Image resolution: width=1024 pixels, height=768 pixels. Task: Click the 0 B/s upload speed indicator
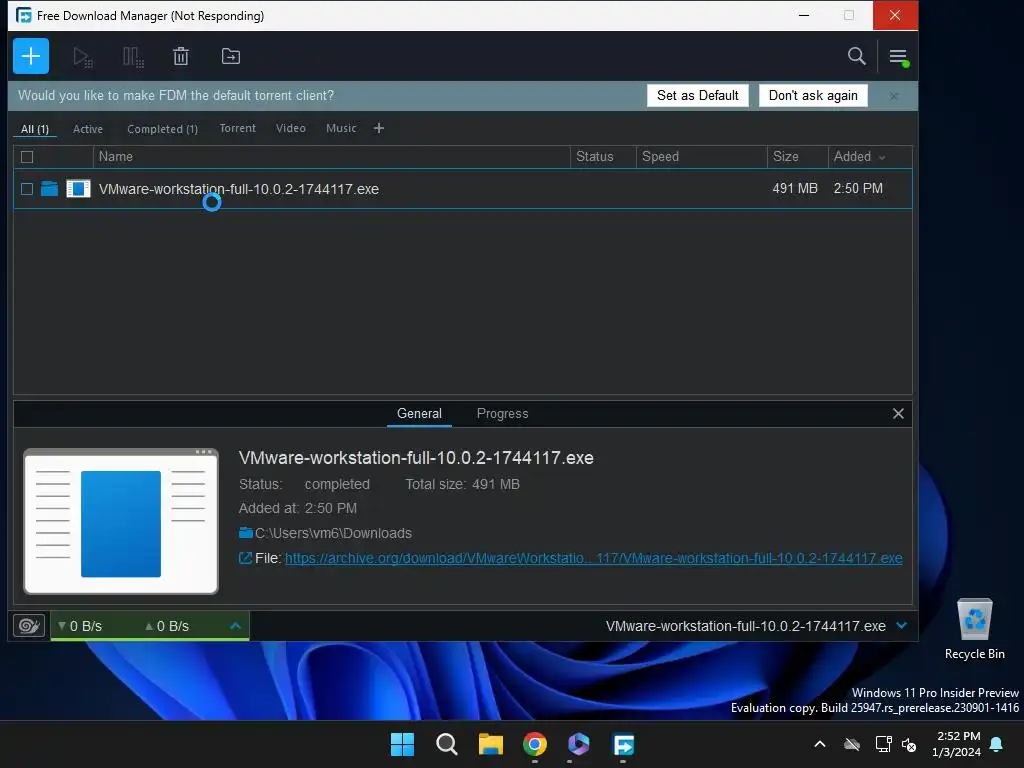click(167, 626)
